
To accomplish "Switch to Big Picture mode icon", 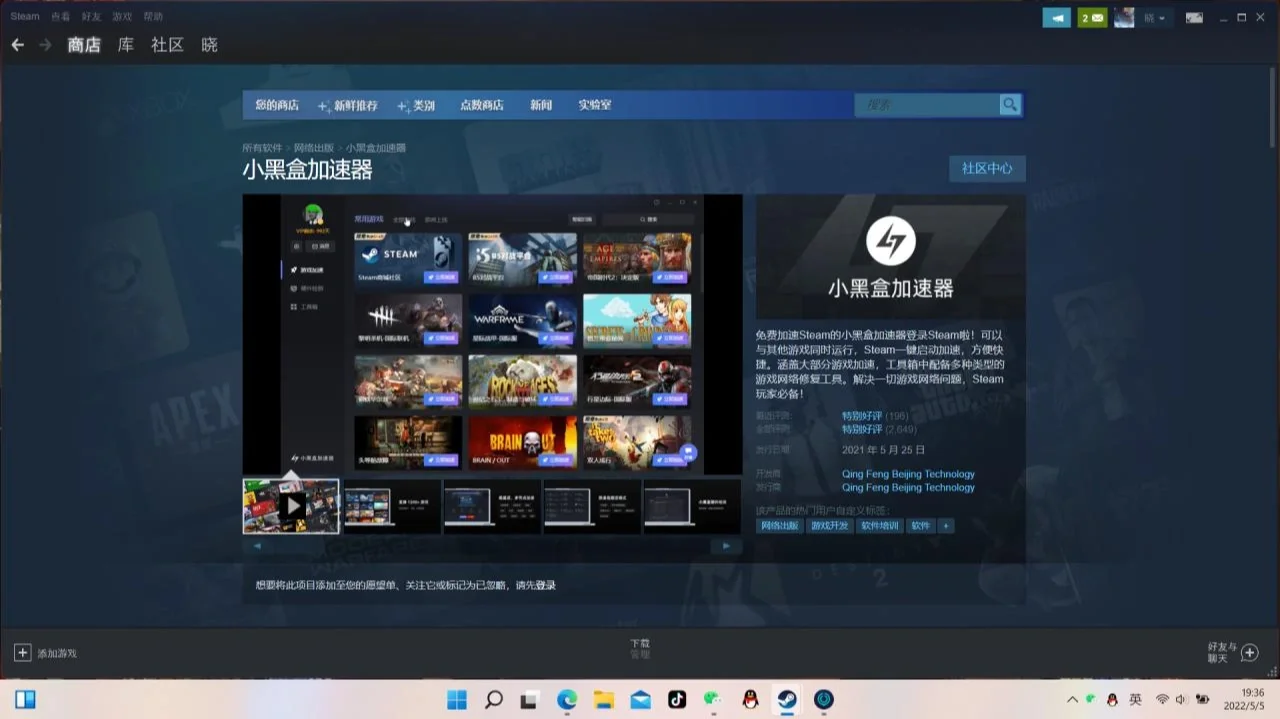I will [x=1194, y=18].
